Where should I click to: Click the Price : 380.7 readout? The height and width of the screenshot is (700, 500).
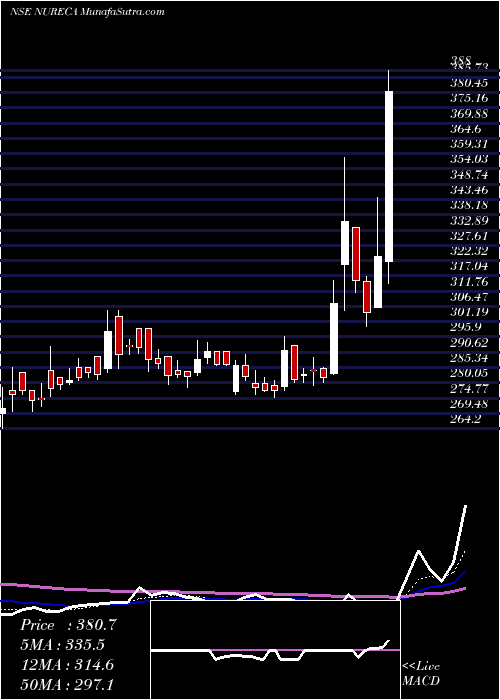68,625
